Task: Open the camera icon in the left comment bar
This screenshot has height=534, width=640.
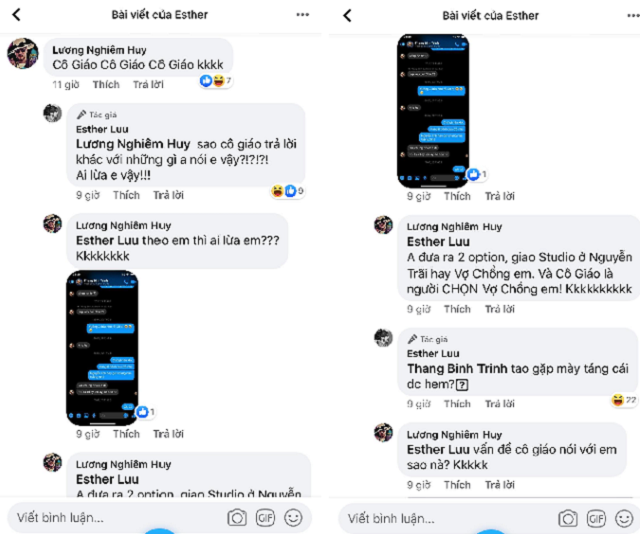Action: pyautogui.click(x=237, y=518)
